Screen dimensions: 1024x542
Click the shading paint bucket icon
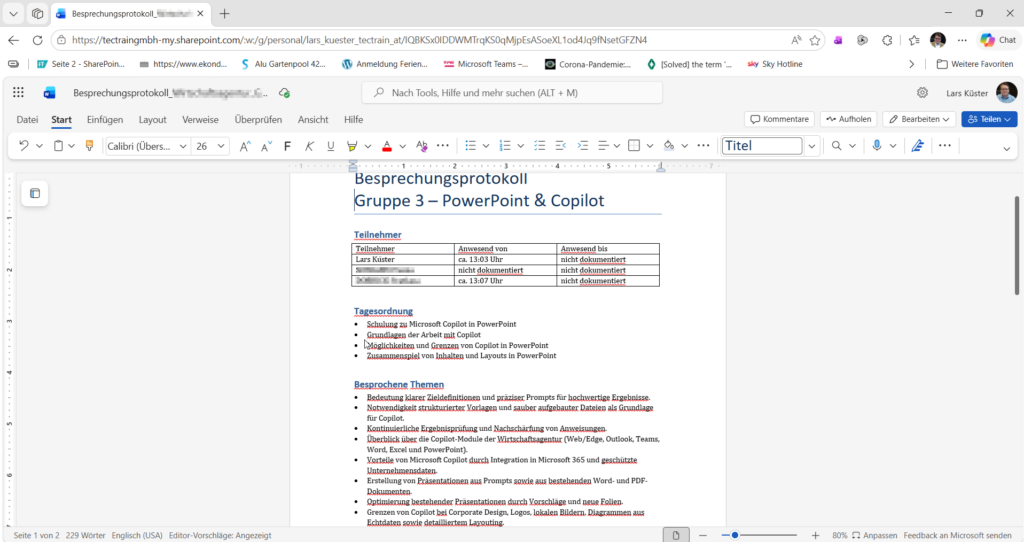pyautogui.click(x=669, y=146)
